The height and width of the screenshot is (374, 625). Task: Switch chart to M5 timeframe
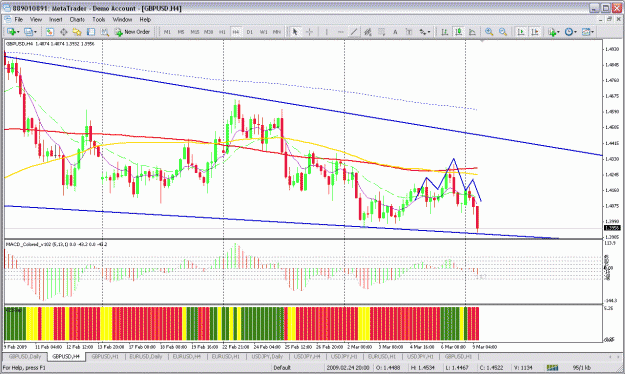[181, 32]
